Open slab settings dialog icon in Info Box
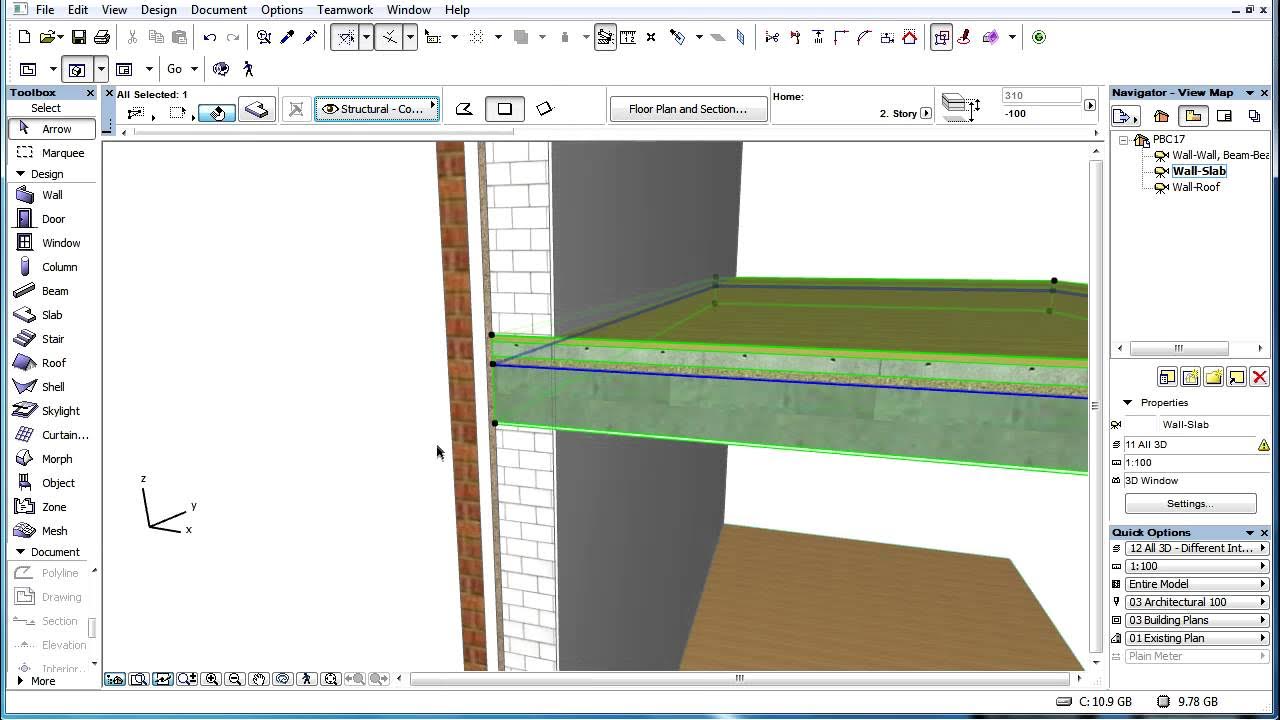The width and height of the screenshot is (1280, 720). point(257,109)
